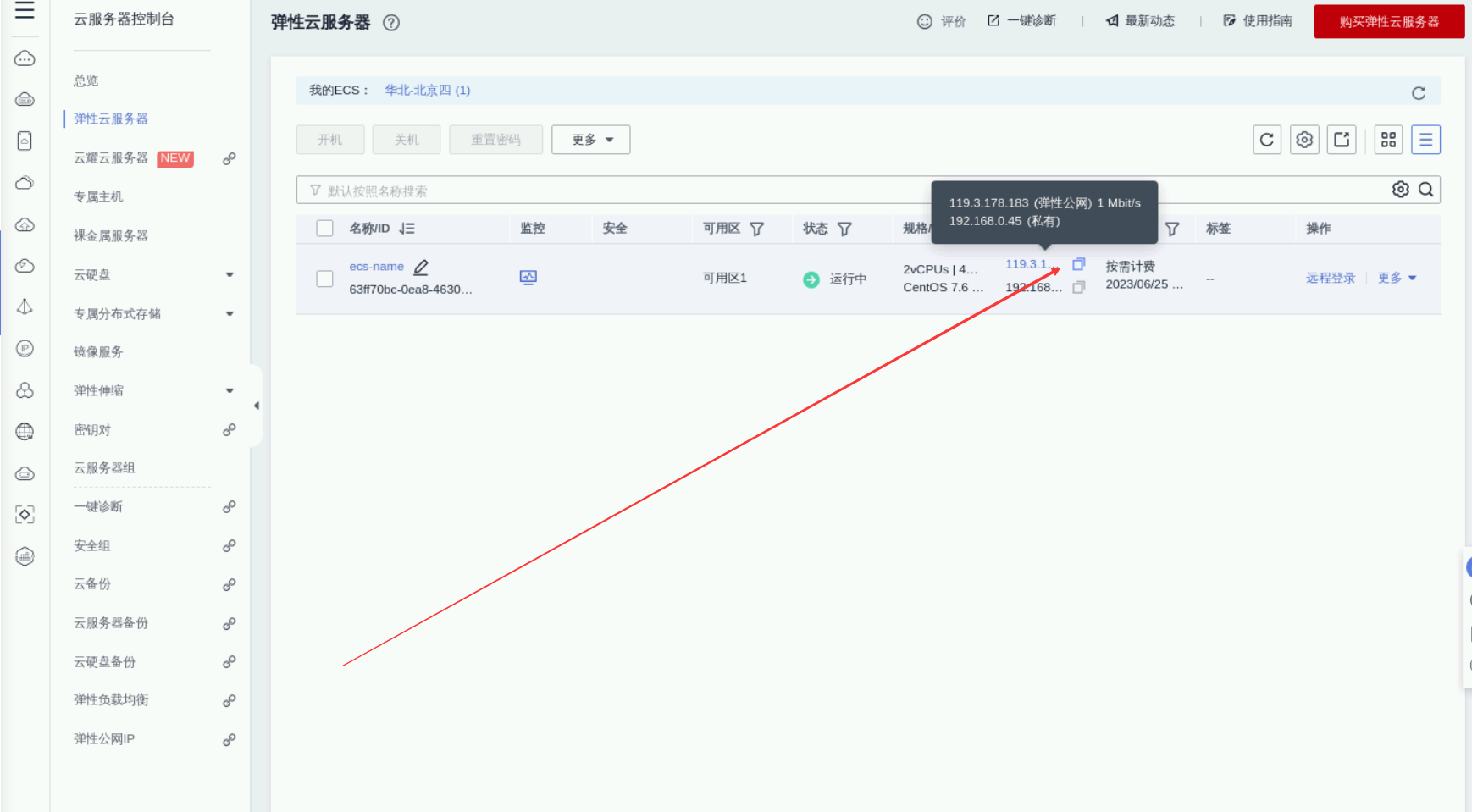Open list settings gear in toolbar
This screenshot has height=812, width=1472.
[x=1304, y=140]
